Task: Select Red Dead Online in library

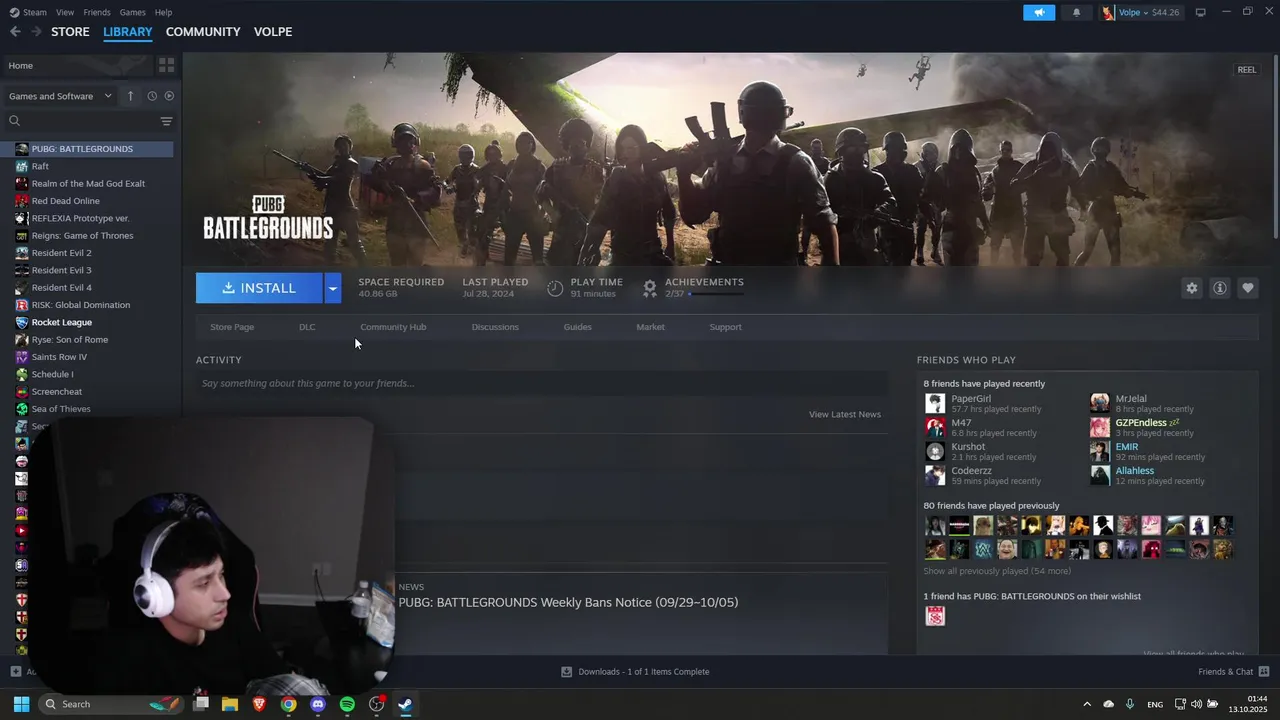Action: [65, 201]
